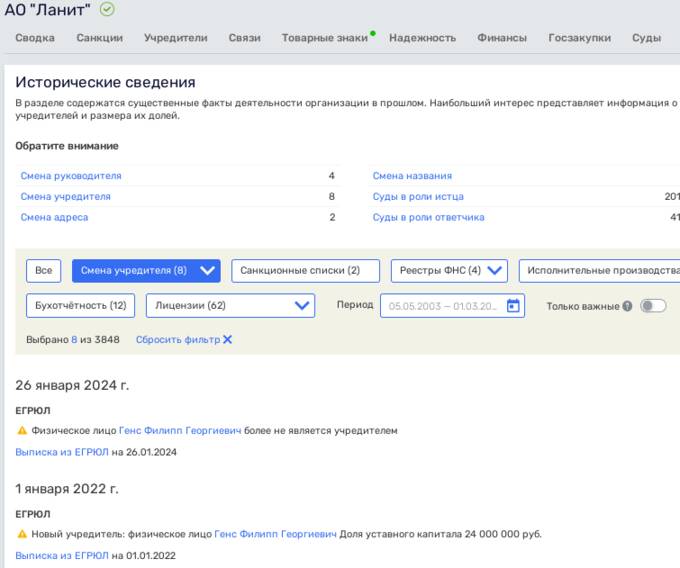The width and height of the screenshot is (680, 568).
Task: Open the Сводка tab
Action: point(35,38)
